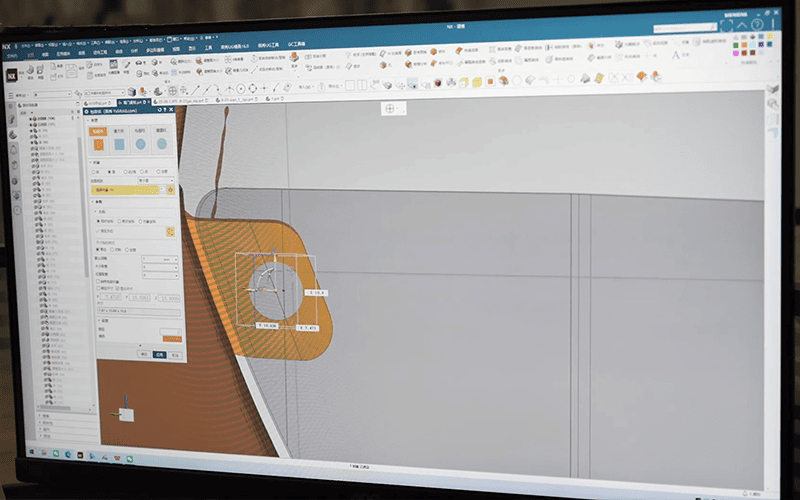
Task: Click the OK button in dialog
Action: pyautogui.click(x=144, y=354)
